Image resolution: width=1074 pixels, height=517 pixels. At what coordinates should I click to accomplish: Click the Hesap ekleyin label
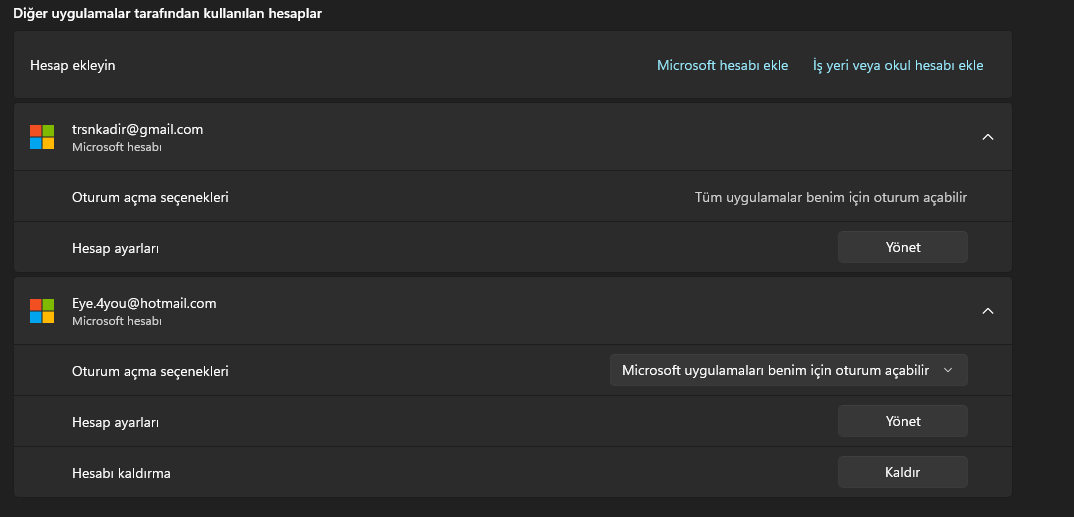click(x=73, y=65)
